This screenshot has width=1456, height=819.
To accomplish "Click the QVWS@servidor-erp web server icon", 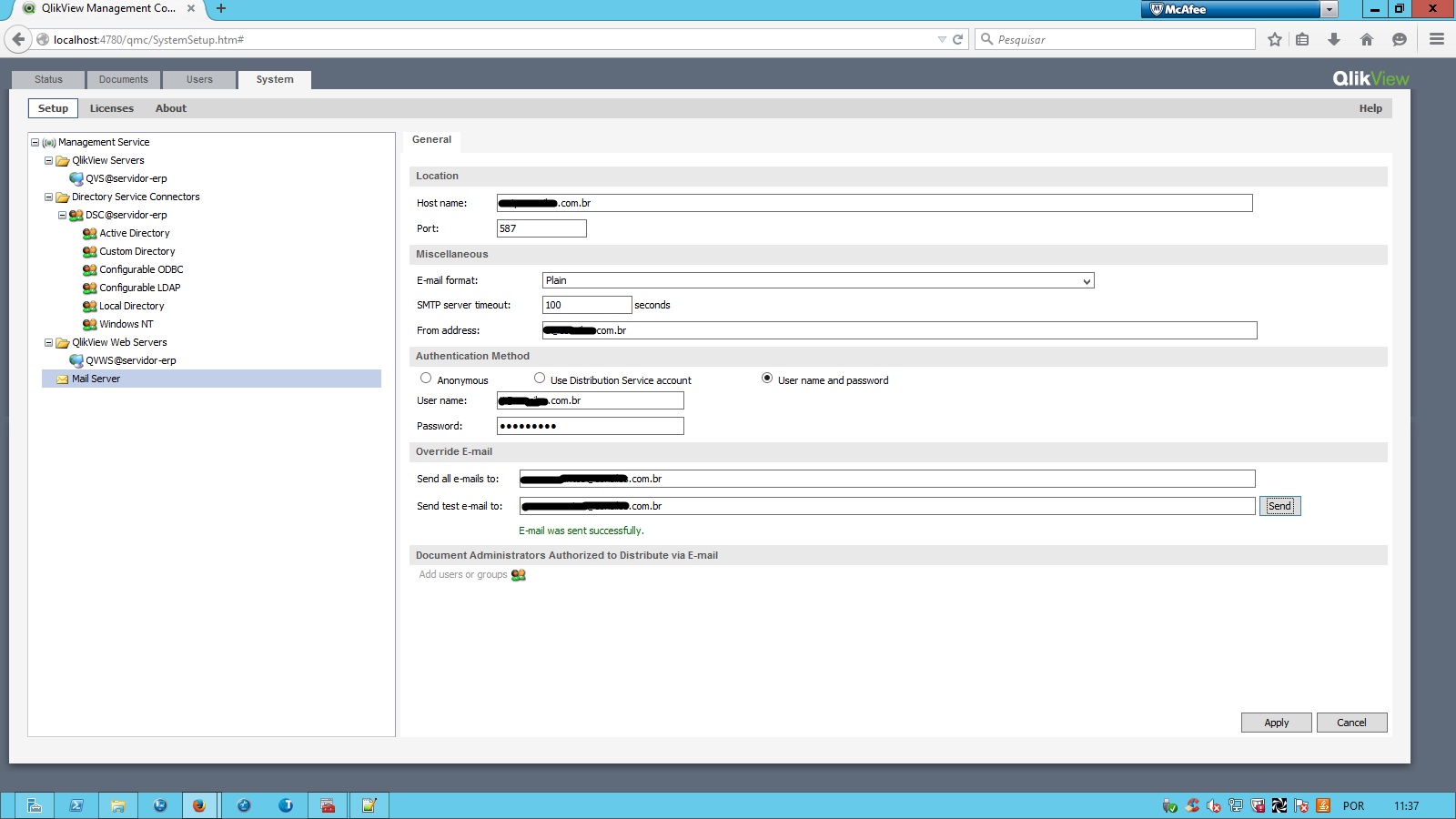I will [76, 360].
